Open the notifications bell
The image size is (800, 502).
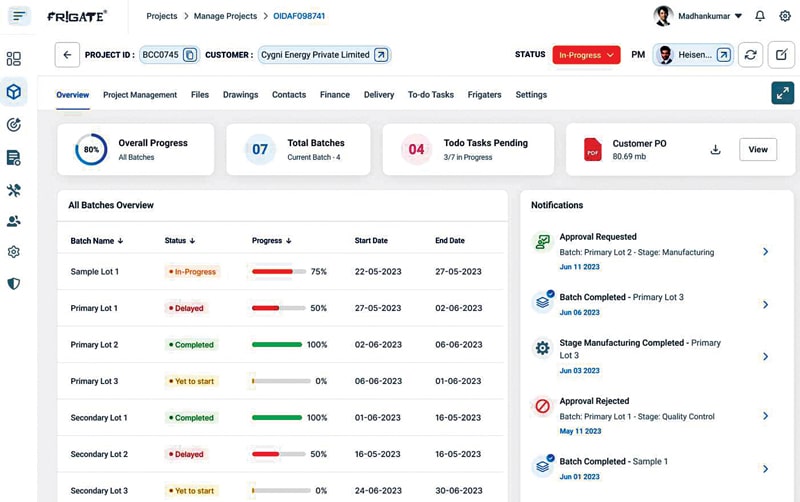[760, 16]
